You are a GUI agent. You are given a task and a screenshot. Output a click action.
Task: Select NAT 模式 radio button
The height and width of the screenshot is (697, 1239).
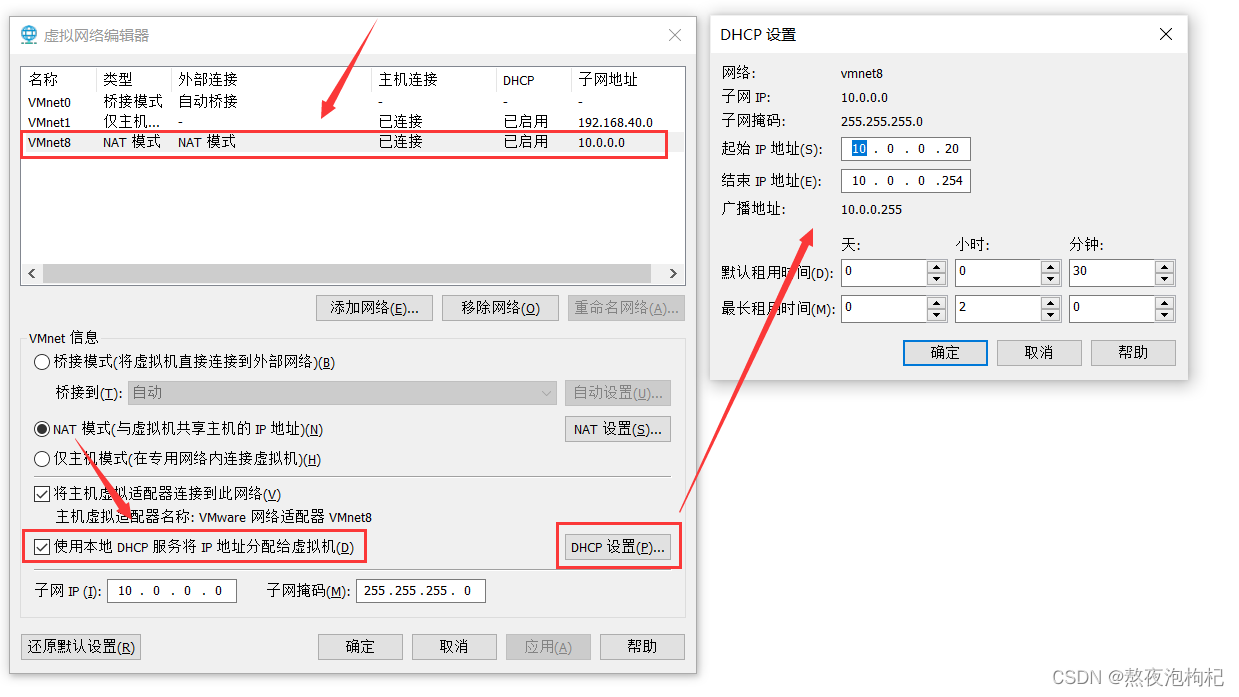coord(41,429)
